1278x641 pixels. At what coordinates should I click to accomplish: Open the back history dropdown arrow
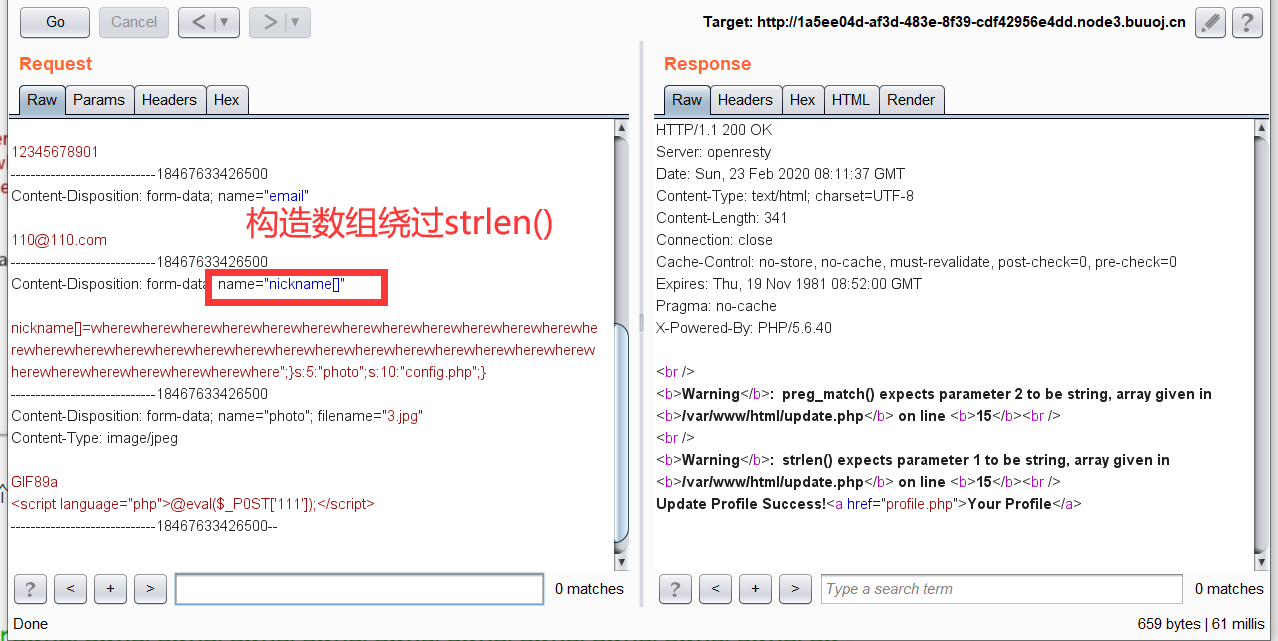(x=226, y=22)
